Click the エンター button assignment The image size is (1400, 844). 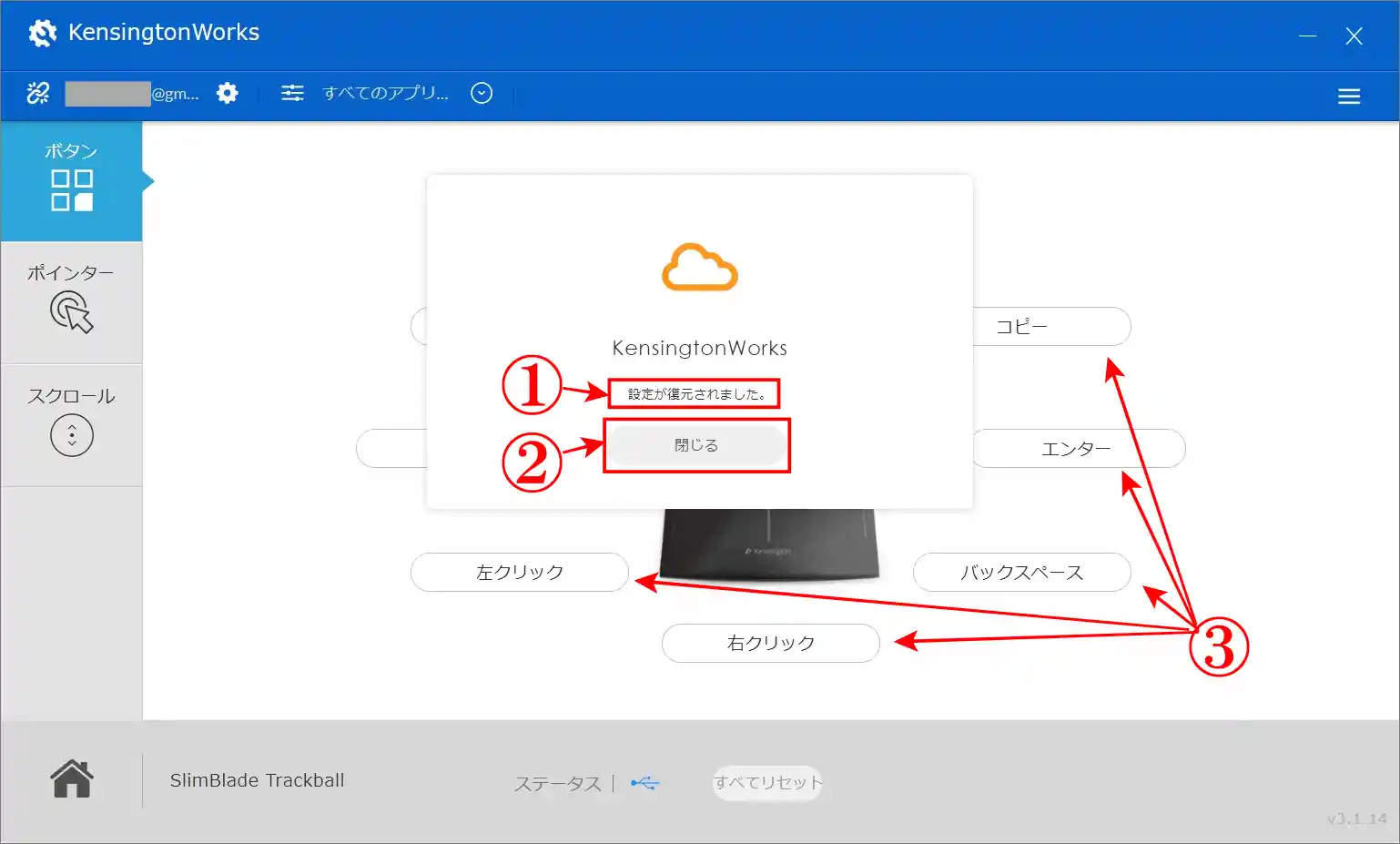pos(1079,448)
